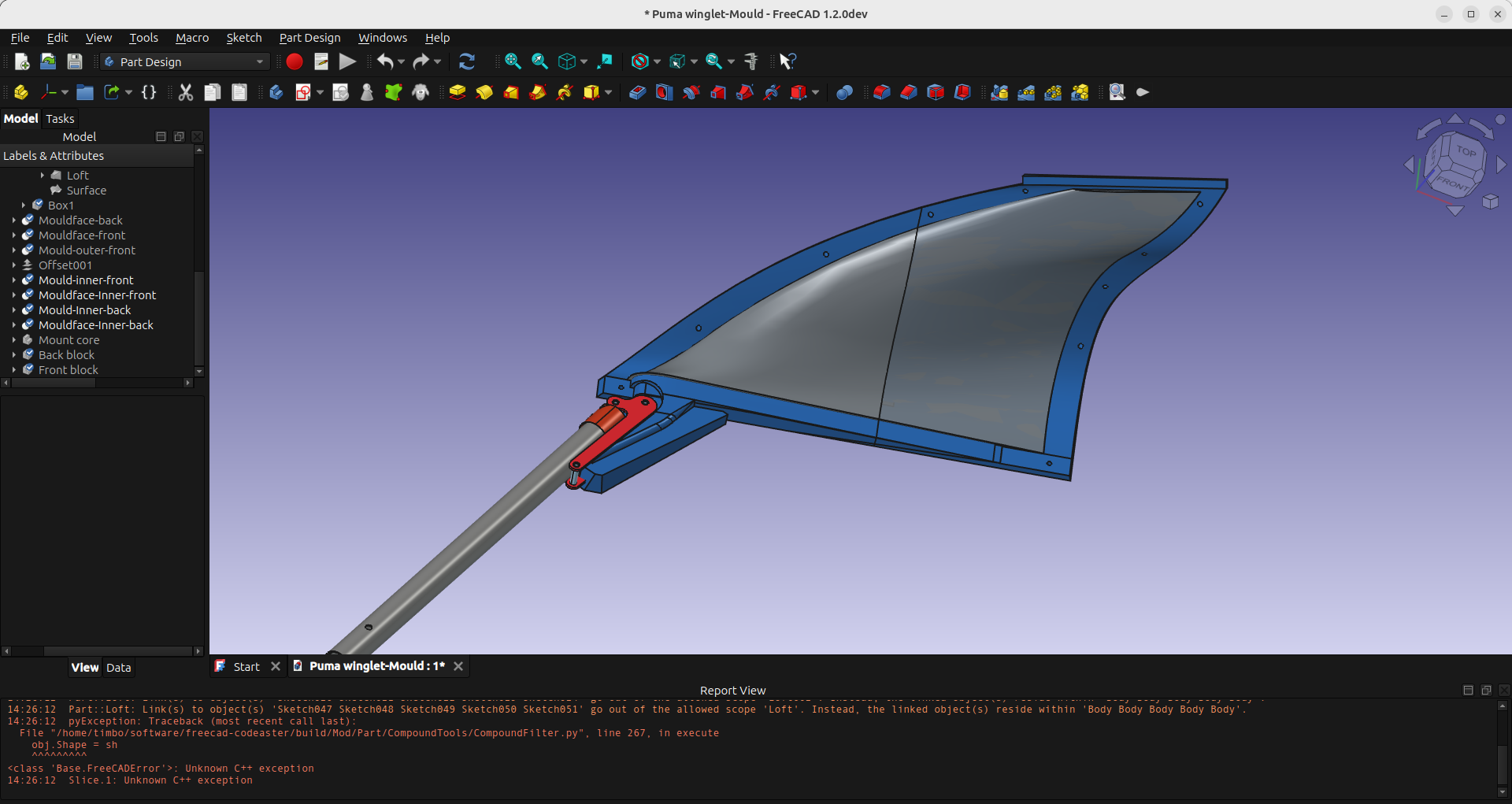Click the Pocket tool icon
This screenshot has height=804, width=1512.
[637, 92]
